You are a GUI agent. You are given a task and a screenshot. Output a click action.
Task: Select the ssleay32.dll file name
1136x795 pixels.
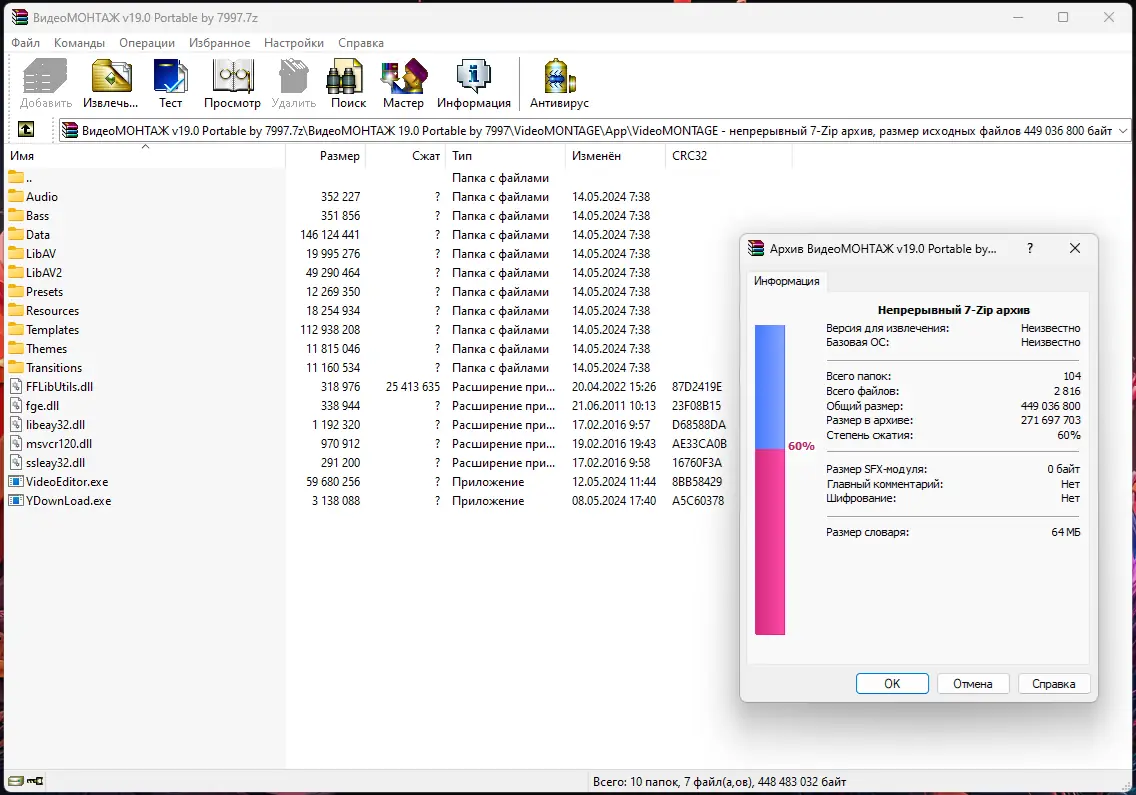click(x=55, y=462)
